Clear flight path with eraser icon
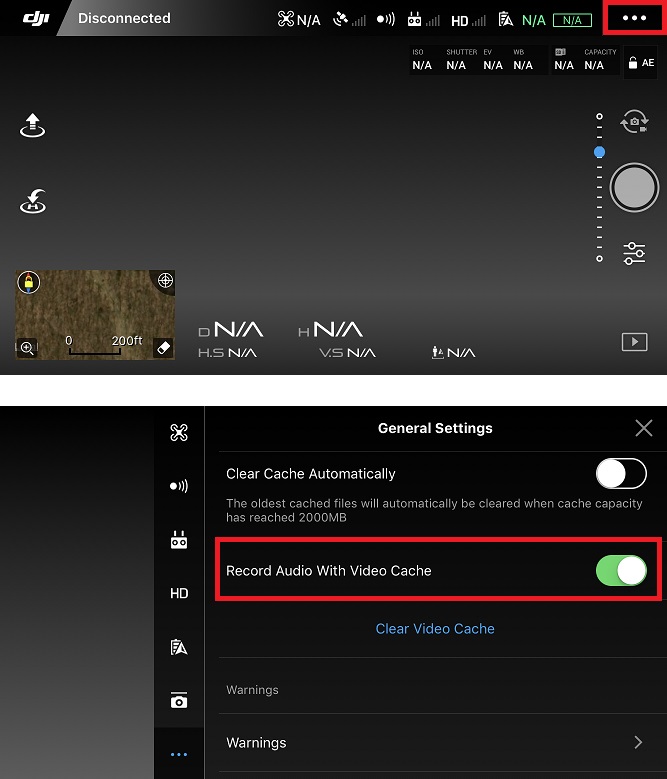Image resolution: width=667 pixels, height=779 pixels. (x=163, y=348)
